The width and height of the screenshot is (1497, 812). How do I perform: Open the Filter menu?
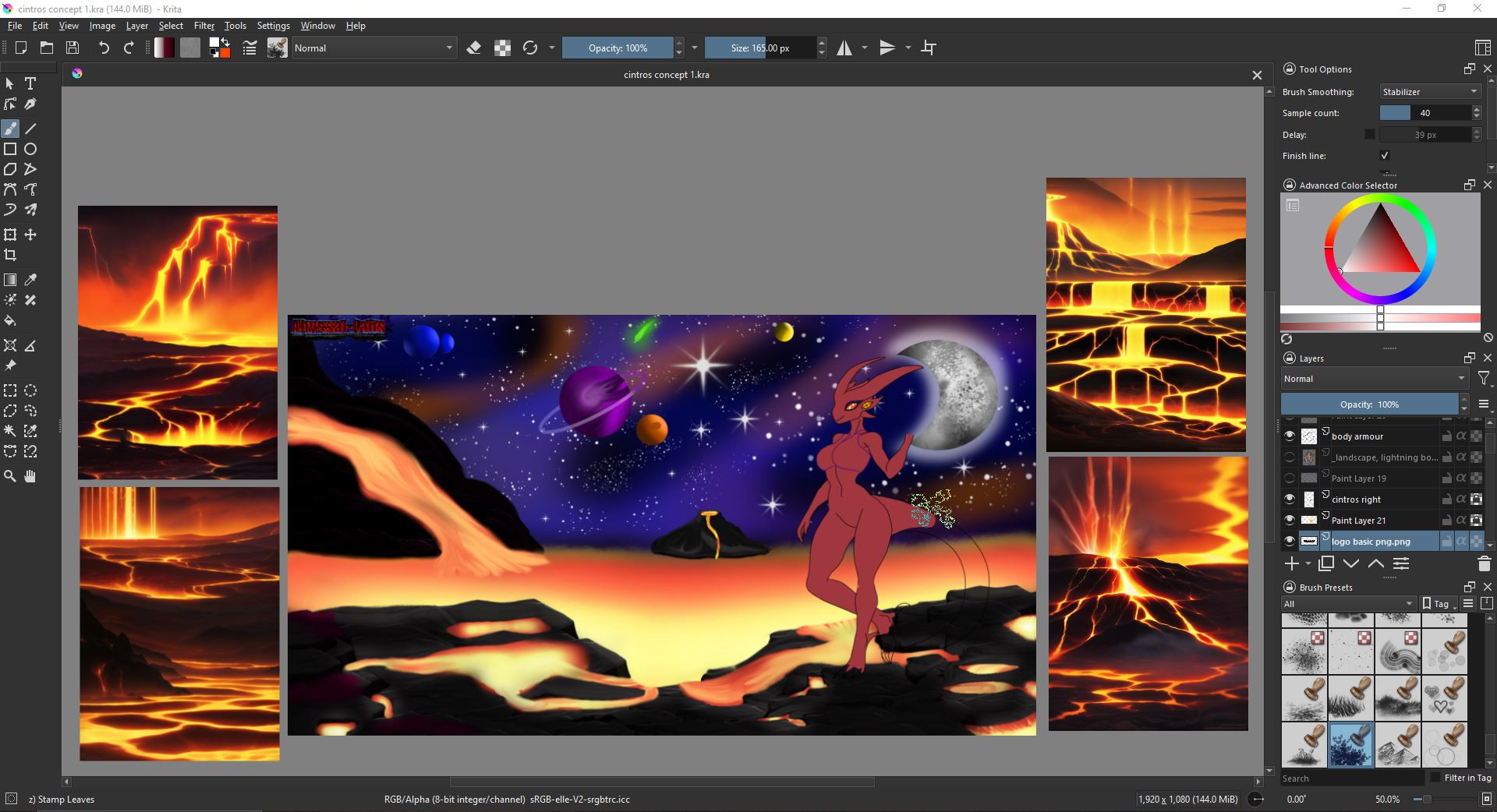203,26
